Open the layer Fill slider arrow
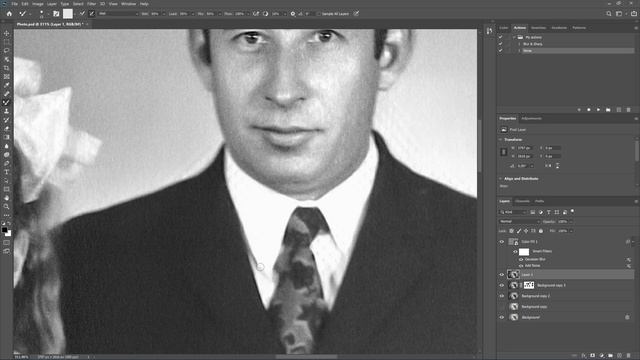 click(x=571, y=231)
